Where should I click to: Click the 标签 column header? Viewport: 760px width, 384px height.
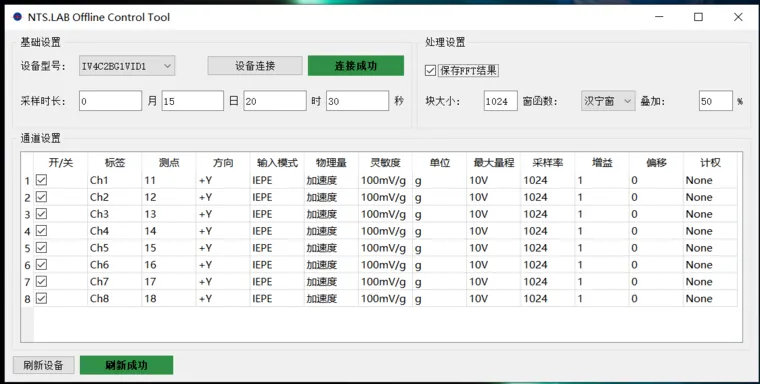(x=115, y=163)
